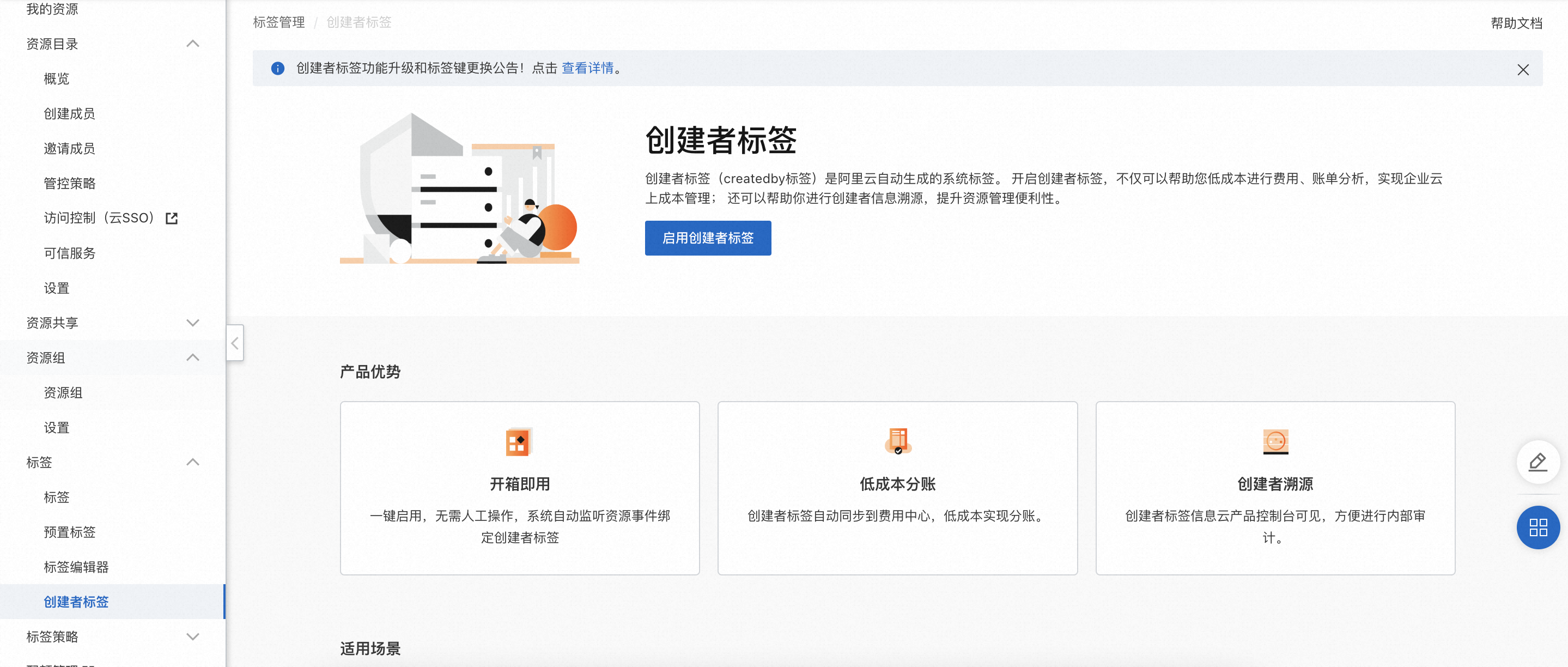Image resolution: width=1568 pixels, height=667 pixels.
Task: Click the 开箱即用 feature card icon
Action: pyautogui.click(x=519, y=442)
